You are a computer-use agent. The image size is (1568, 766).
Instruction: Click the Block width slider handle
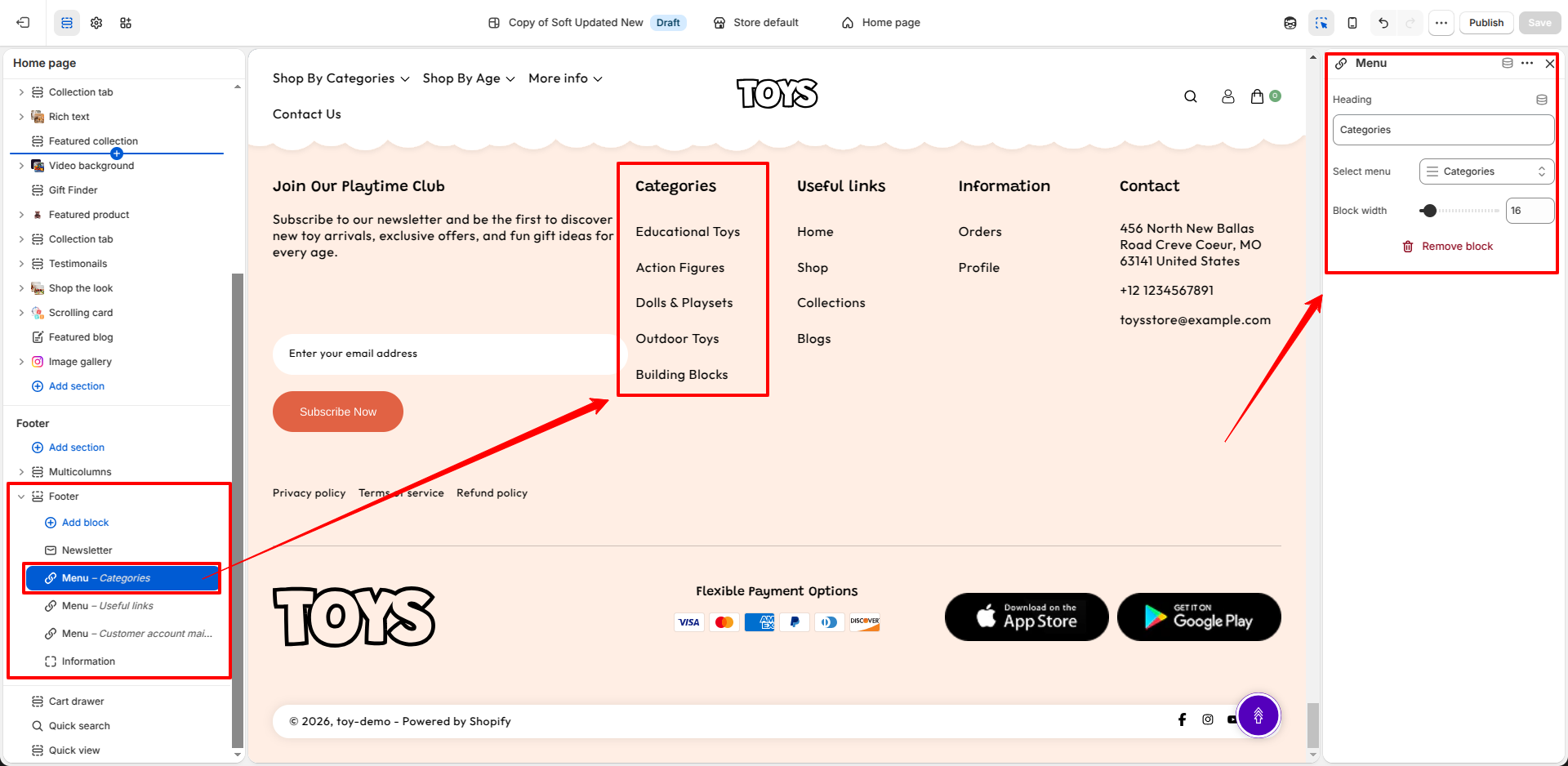point(1428,211)
